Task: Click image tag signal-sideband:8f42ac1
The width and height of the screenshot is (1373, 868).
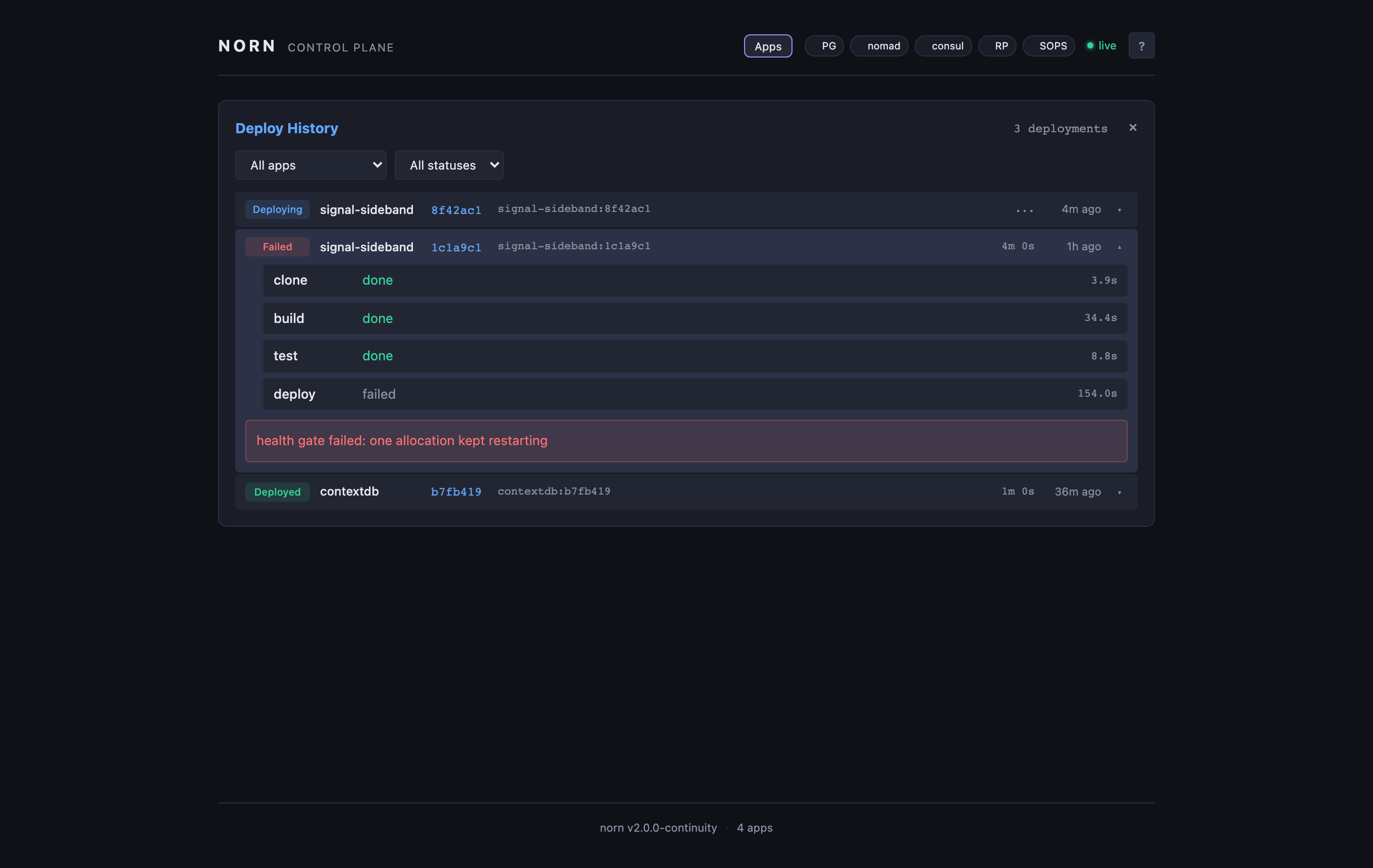Action: (573, 208)
